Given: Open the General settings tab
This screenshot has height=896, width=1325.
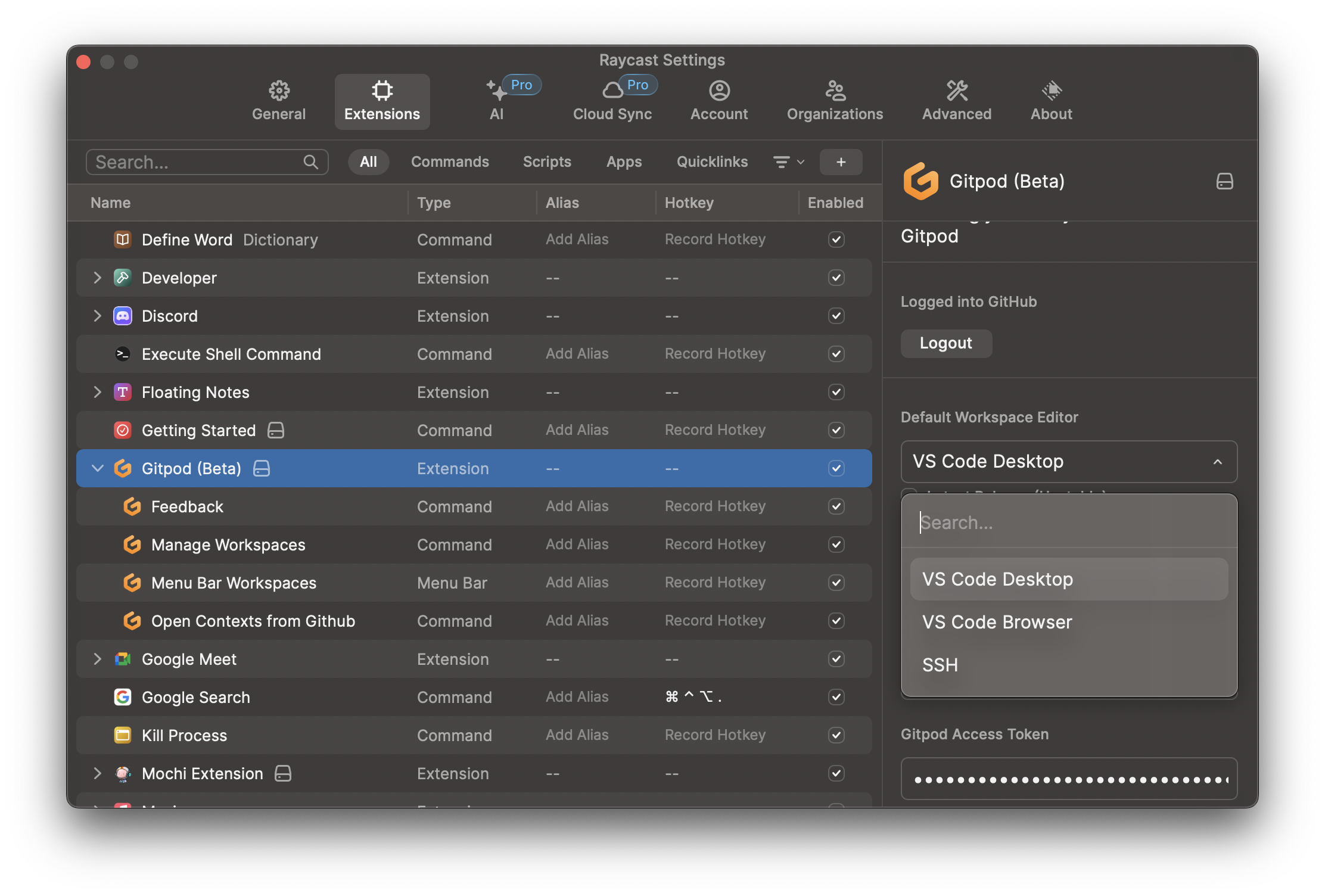Looking at the screenshot, I should point(279,101).
